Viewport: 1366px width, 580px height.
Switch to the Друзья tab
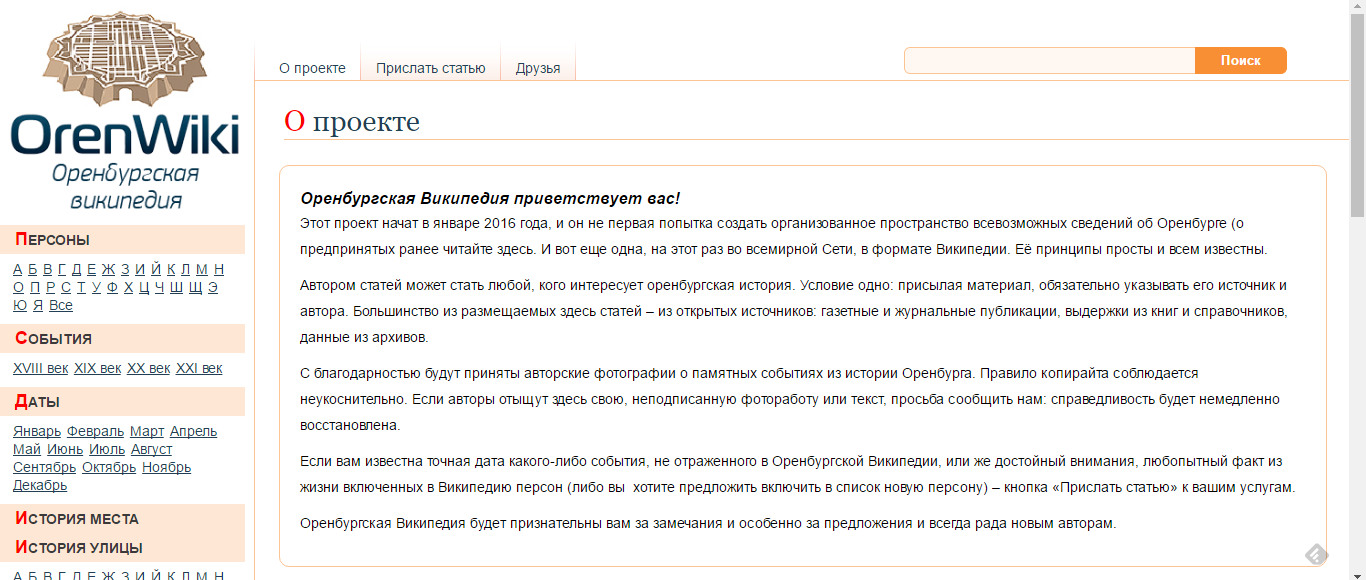(x=538, y=68)
